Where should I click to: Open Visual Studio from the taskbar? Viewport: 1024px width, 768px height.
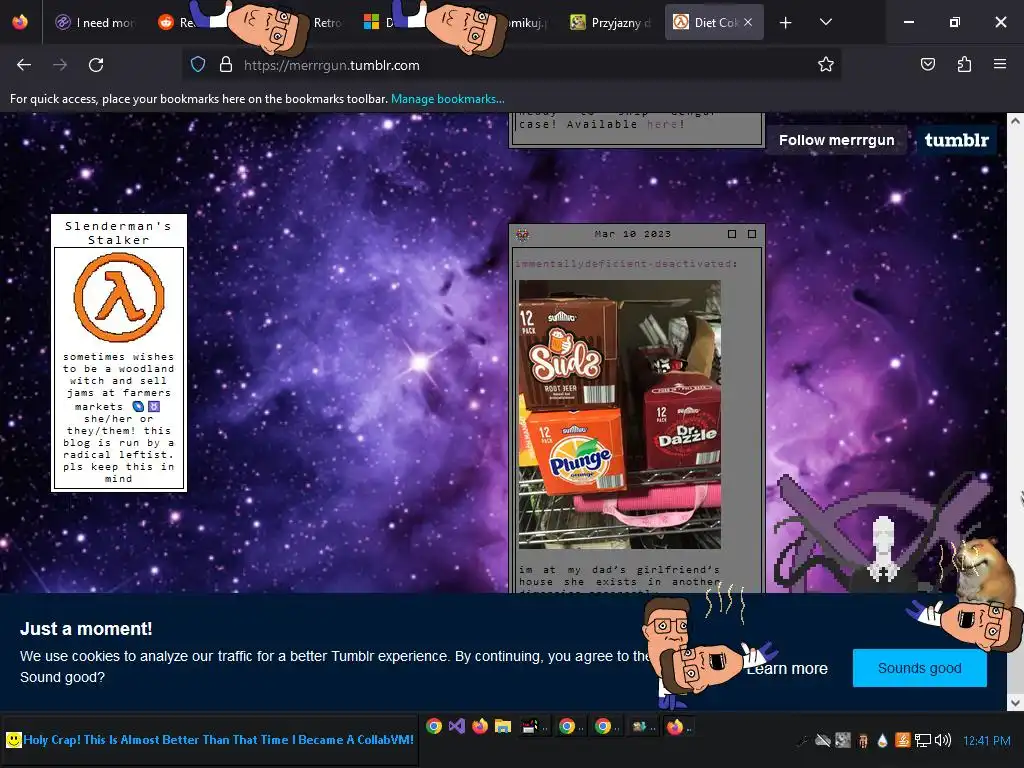click(x=456, y=726)
